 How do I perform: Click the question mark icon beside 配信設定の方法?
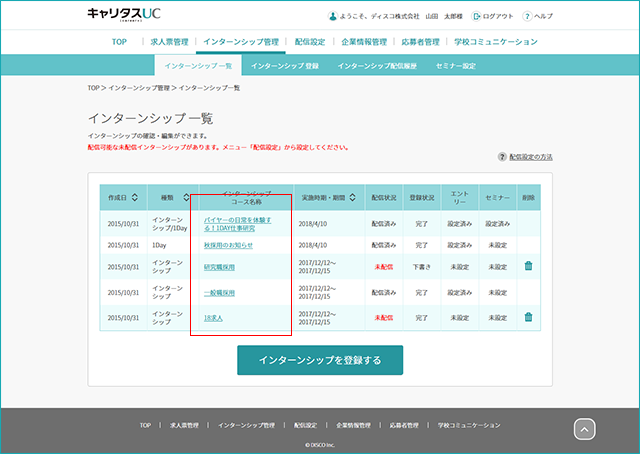502,157
